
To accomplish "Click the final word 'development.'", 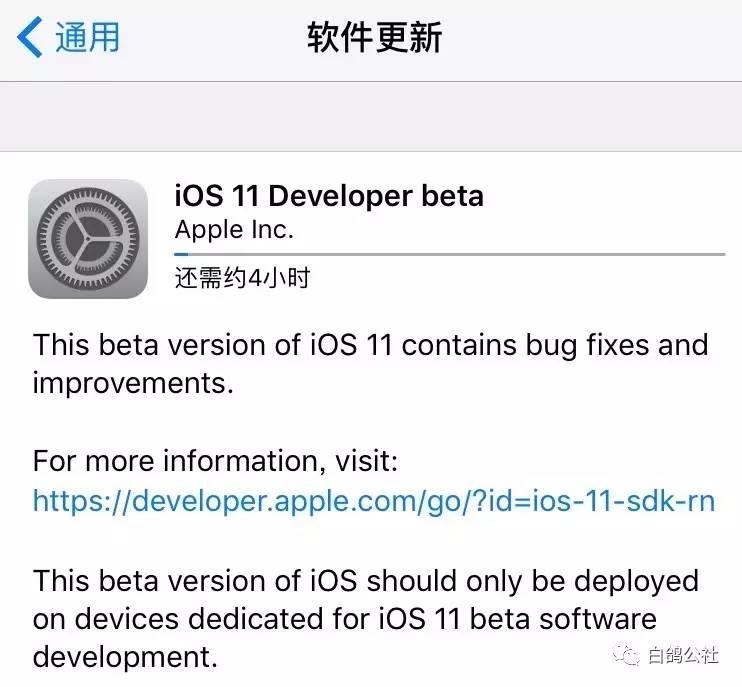I will click(x=125, y=656).
